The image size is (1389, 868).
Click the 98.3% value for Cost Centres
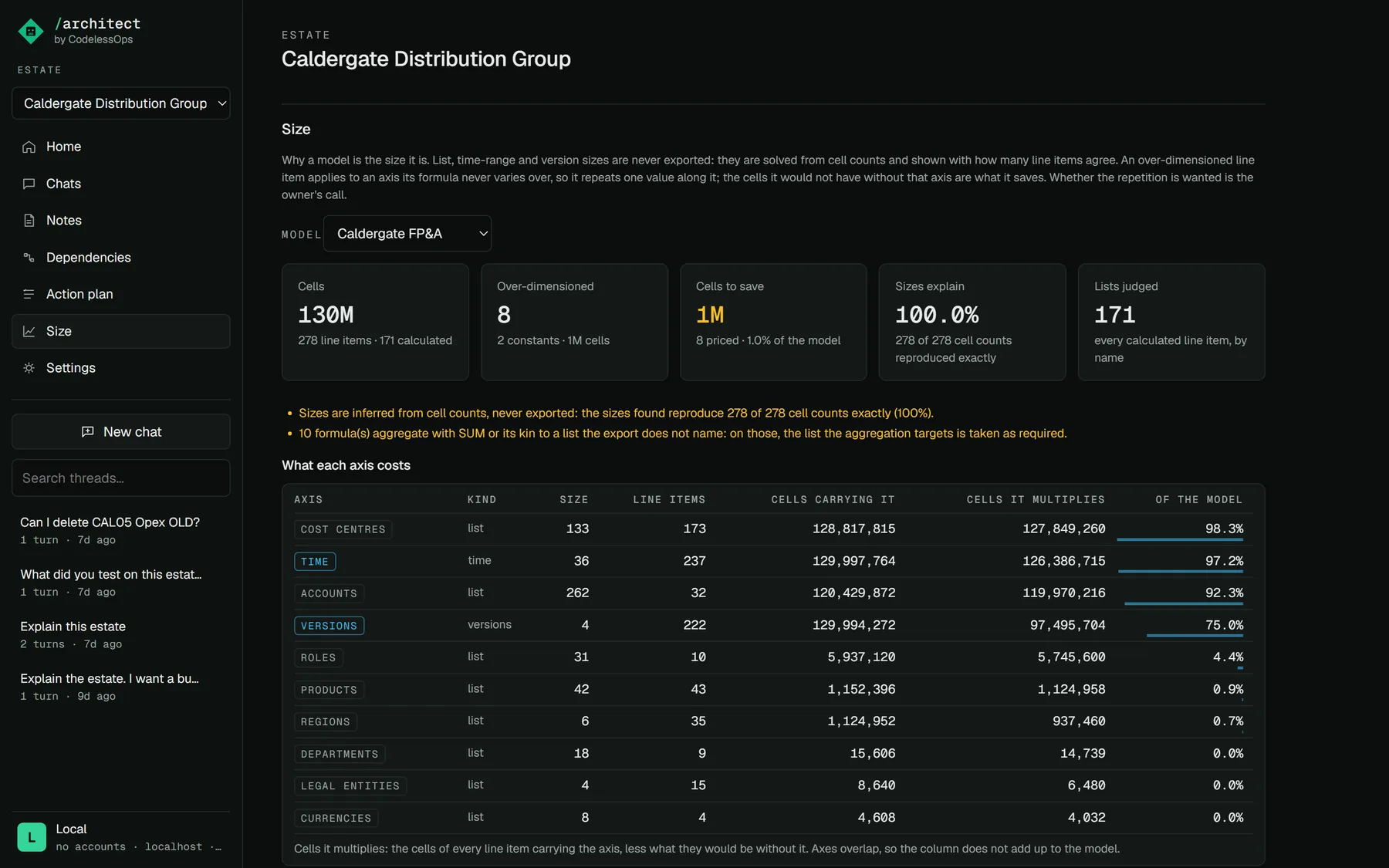tap(1224, 529)
